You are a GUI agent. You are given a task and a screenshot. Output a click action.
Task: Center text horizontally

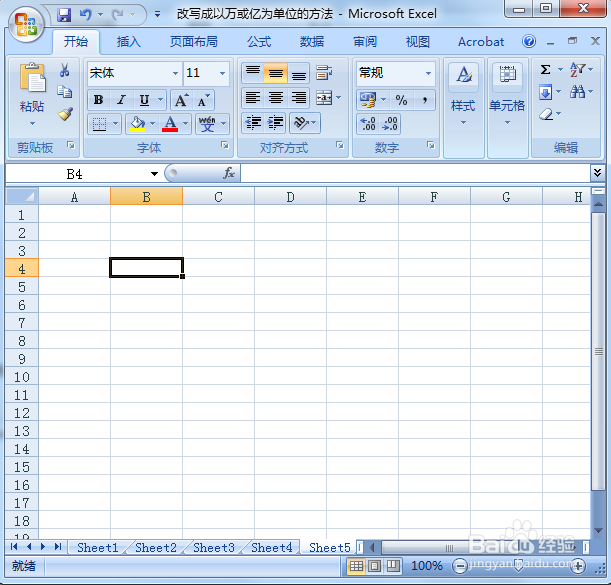[275, 98]
